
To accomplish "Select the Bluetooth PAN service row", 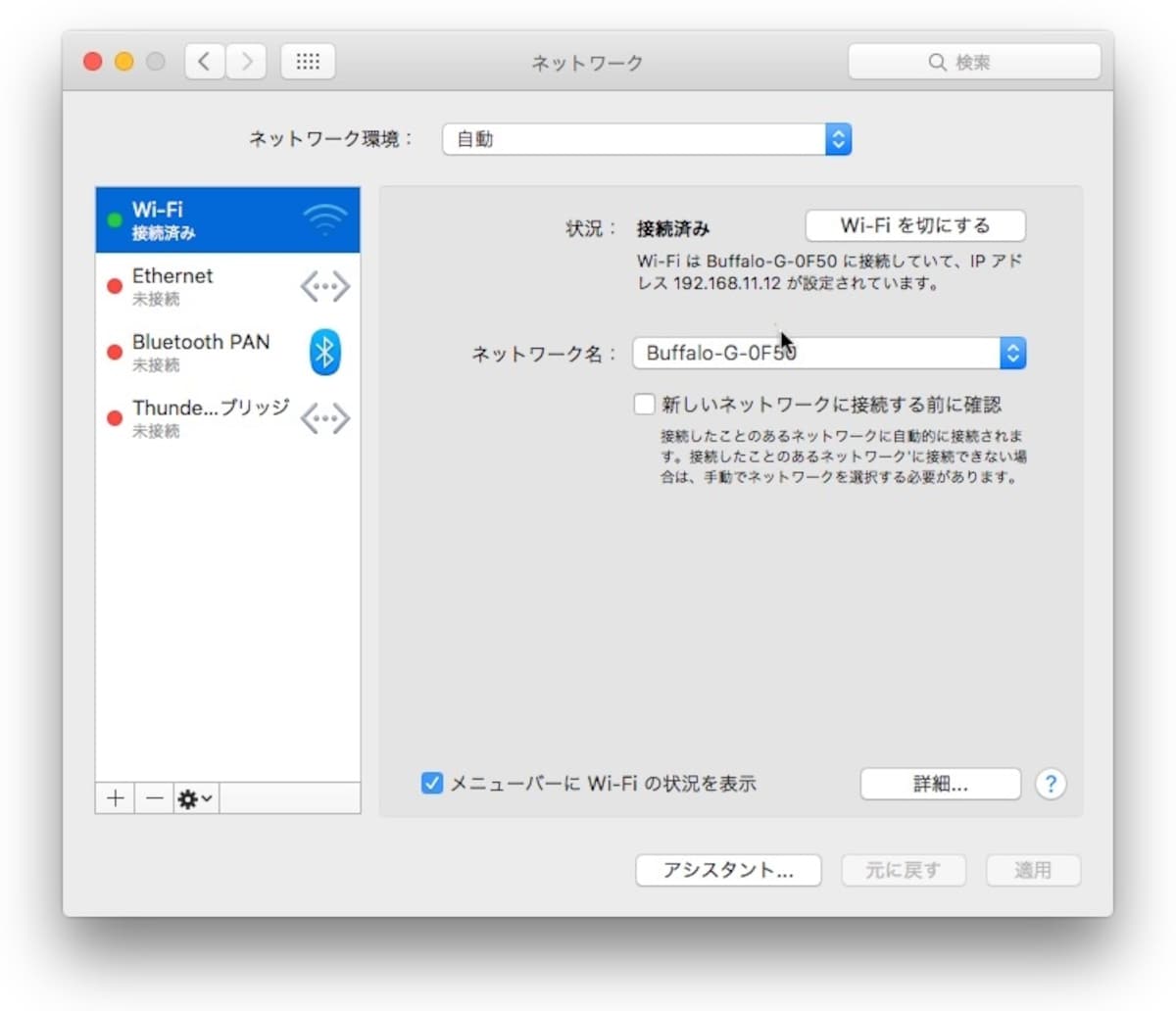I will 227,352.
